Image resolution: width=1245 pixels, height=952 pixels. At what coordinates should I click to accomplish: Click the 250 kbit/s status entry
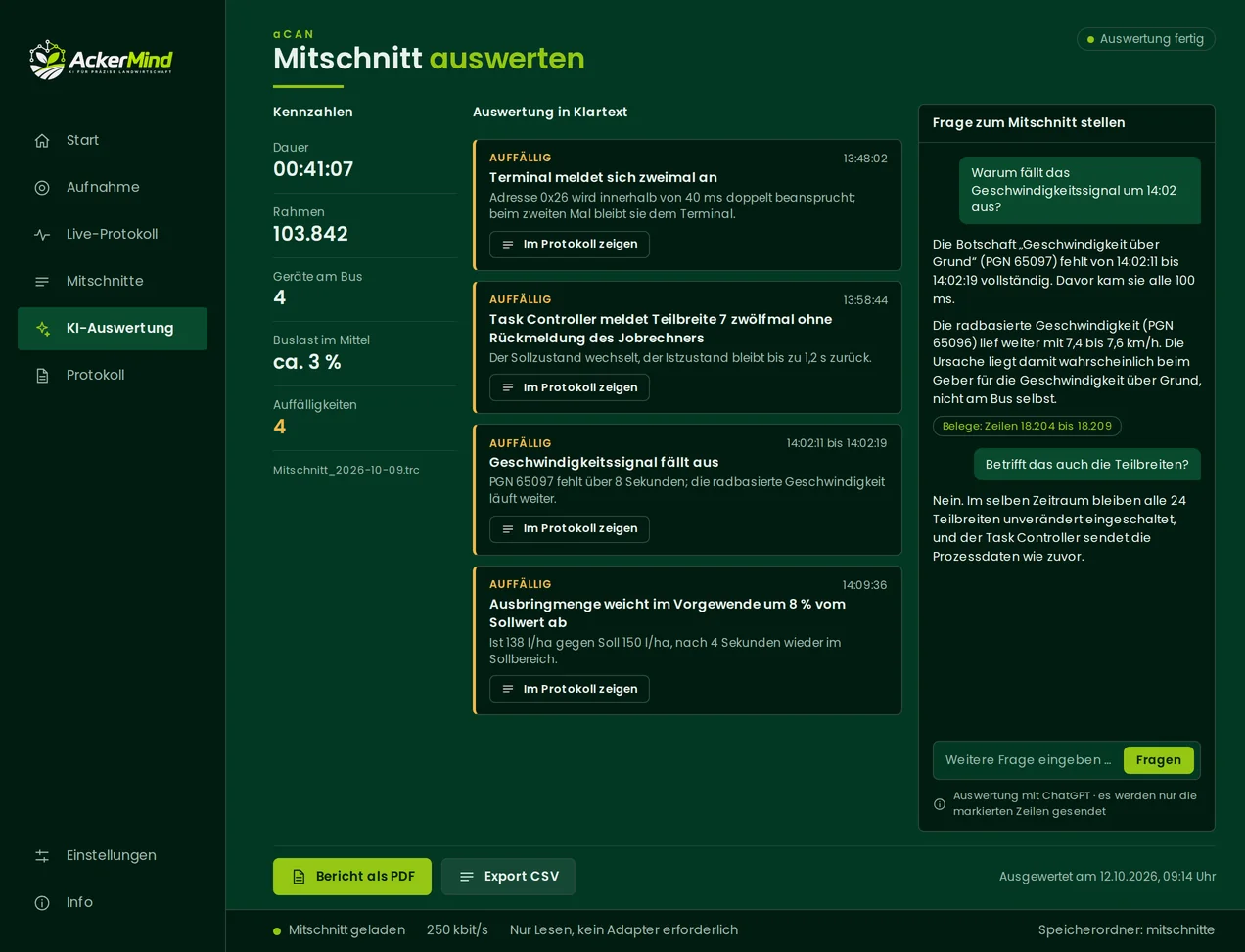[x=457, y=930]
